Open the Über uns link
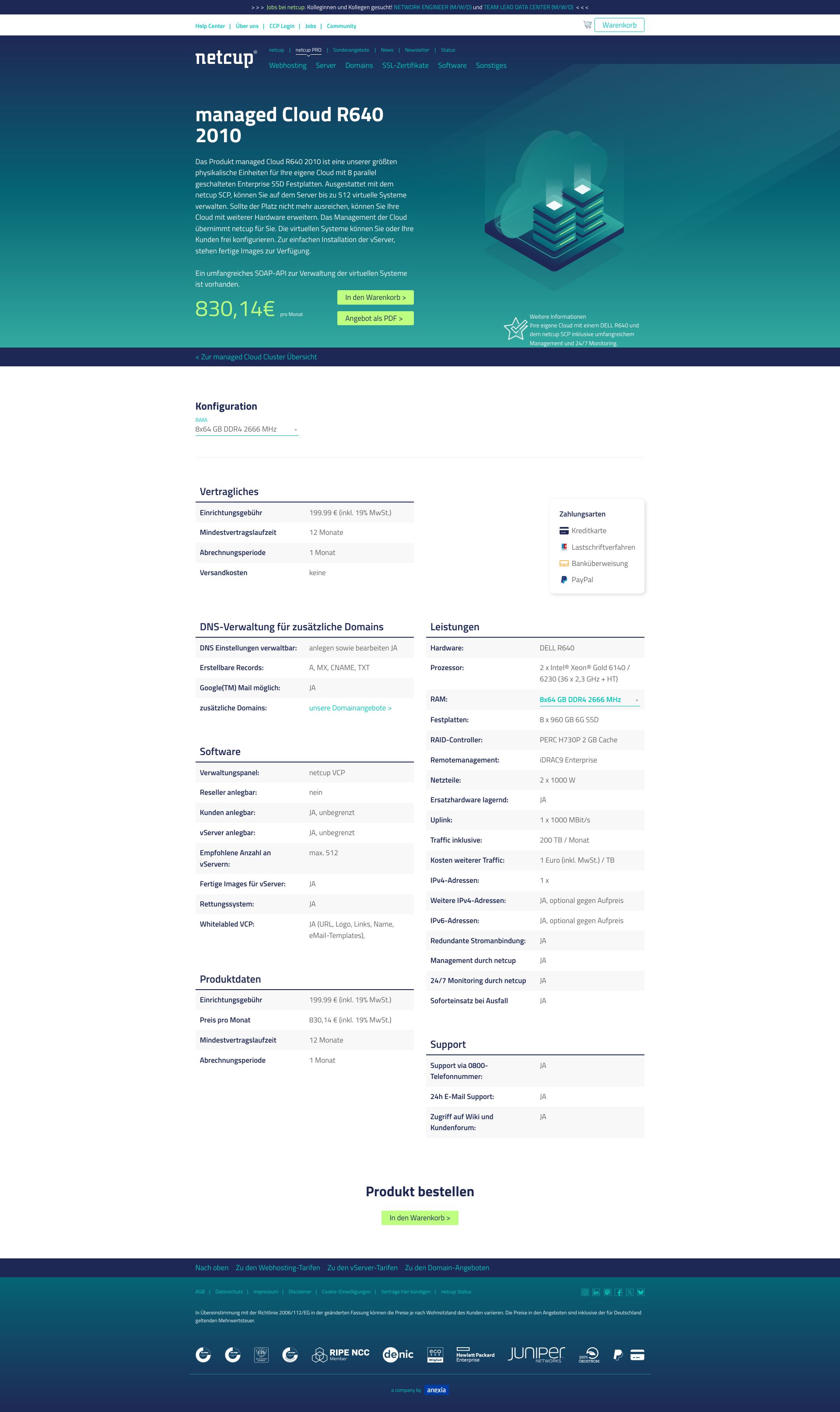This screenshot has width=840, height=1412. [247, 26]
